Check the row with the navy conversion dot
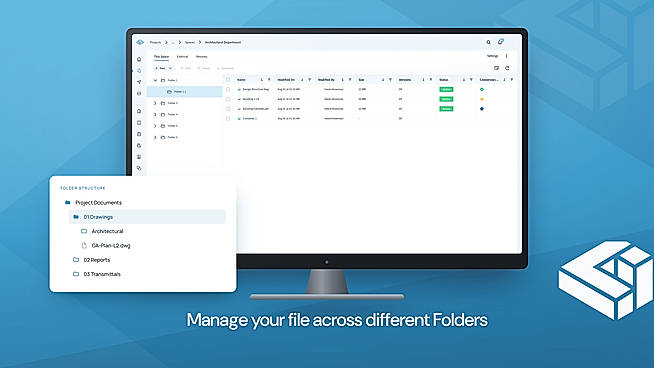 click(228, 109)
